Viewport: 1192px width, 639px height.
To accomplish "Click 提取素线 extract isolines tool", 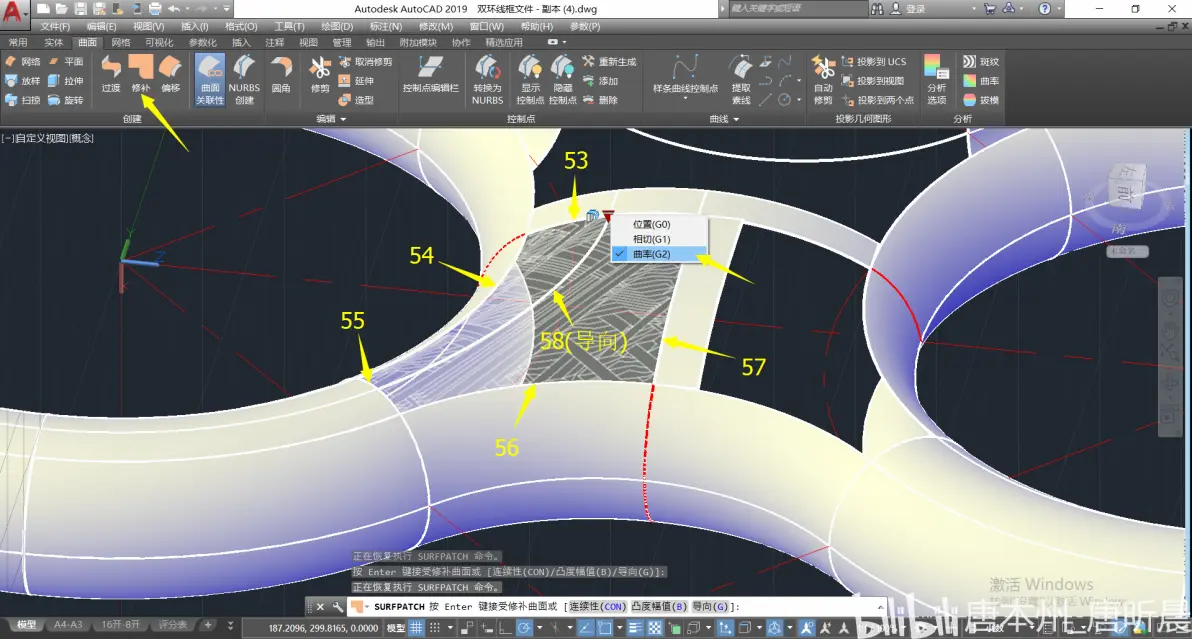I will click(741, 79).
